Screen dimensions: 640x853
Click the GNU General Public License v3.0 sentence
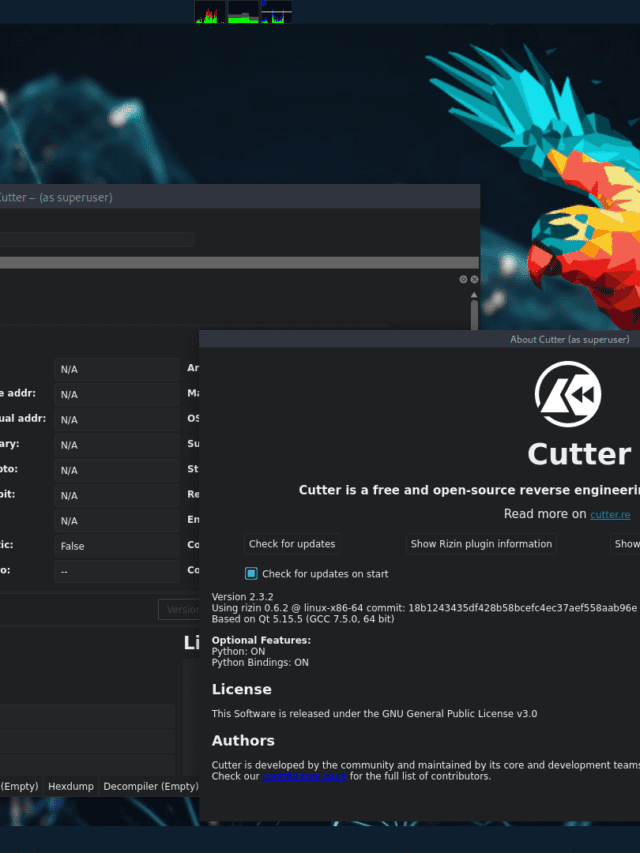coord(374,713)
